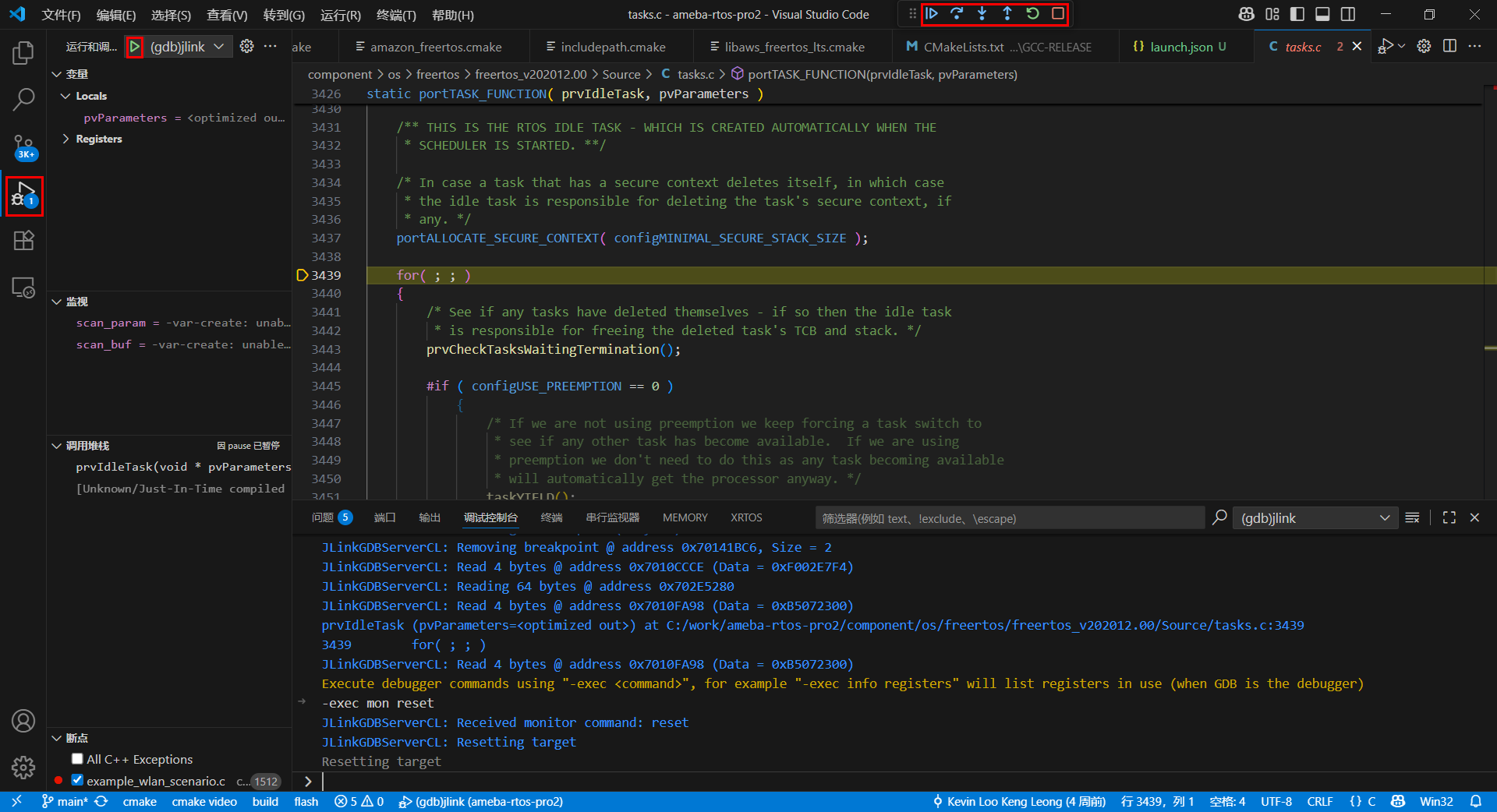This screenshot has height=812, width=1497.
Task: Click the debug Step Over button
Action: [957, 13]
